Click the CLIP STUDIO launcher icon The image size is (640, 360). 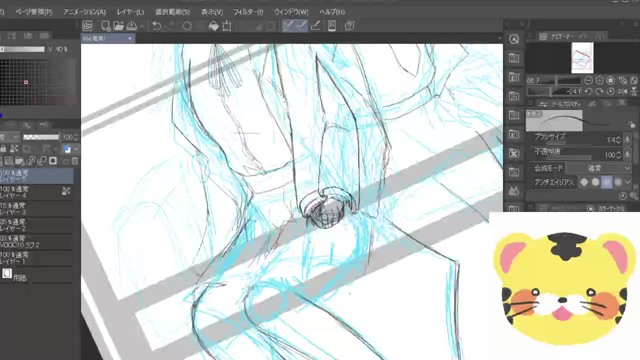(88, 26)
